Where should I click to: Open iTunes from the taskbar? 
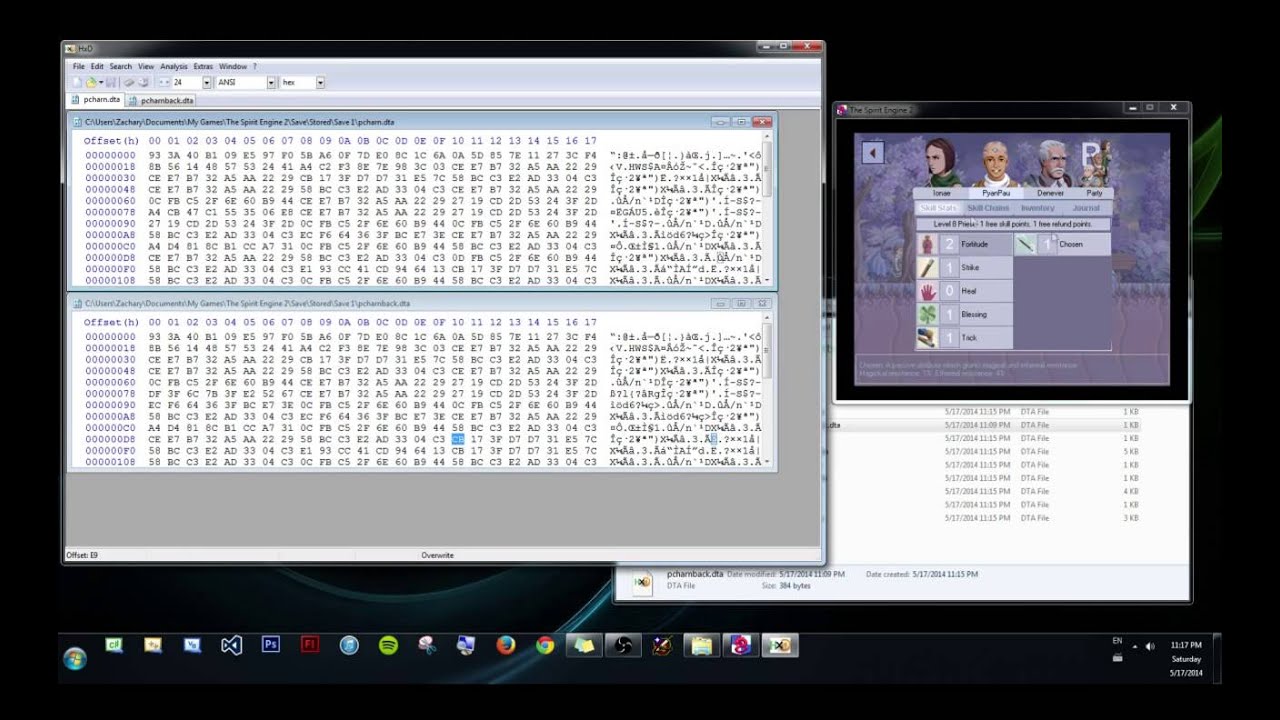349,645
